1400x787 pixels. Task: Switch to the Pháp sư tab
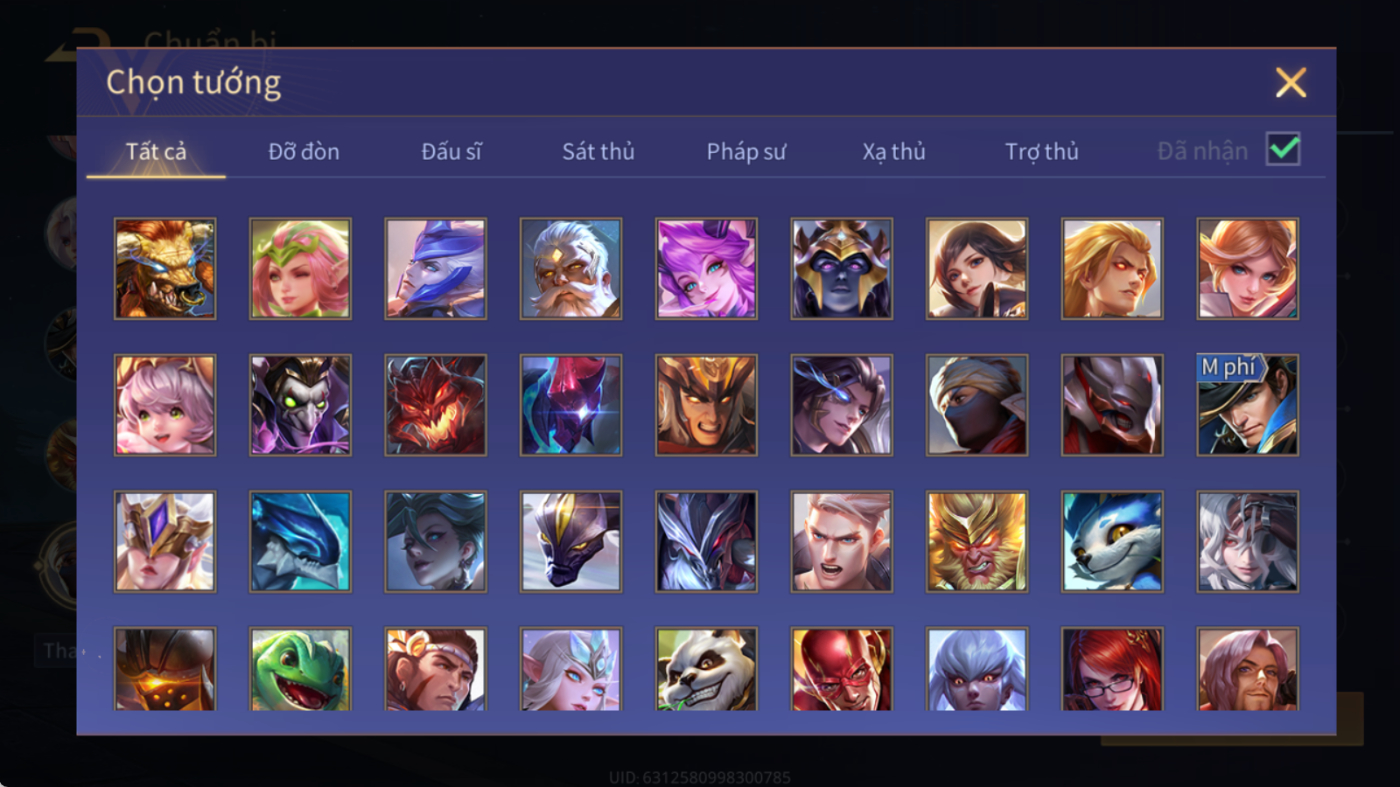[746, 152]
